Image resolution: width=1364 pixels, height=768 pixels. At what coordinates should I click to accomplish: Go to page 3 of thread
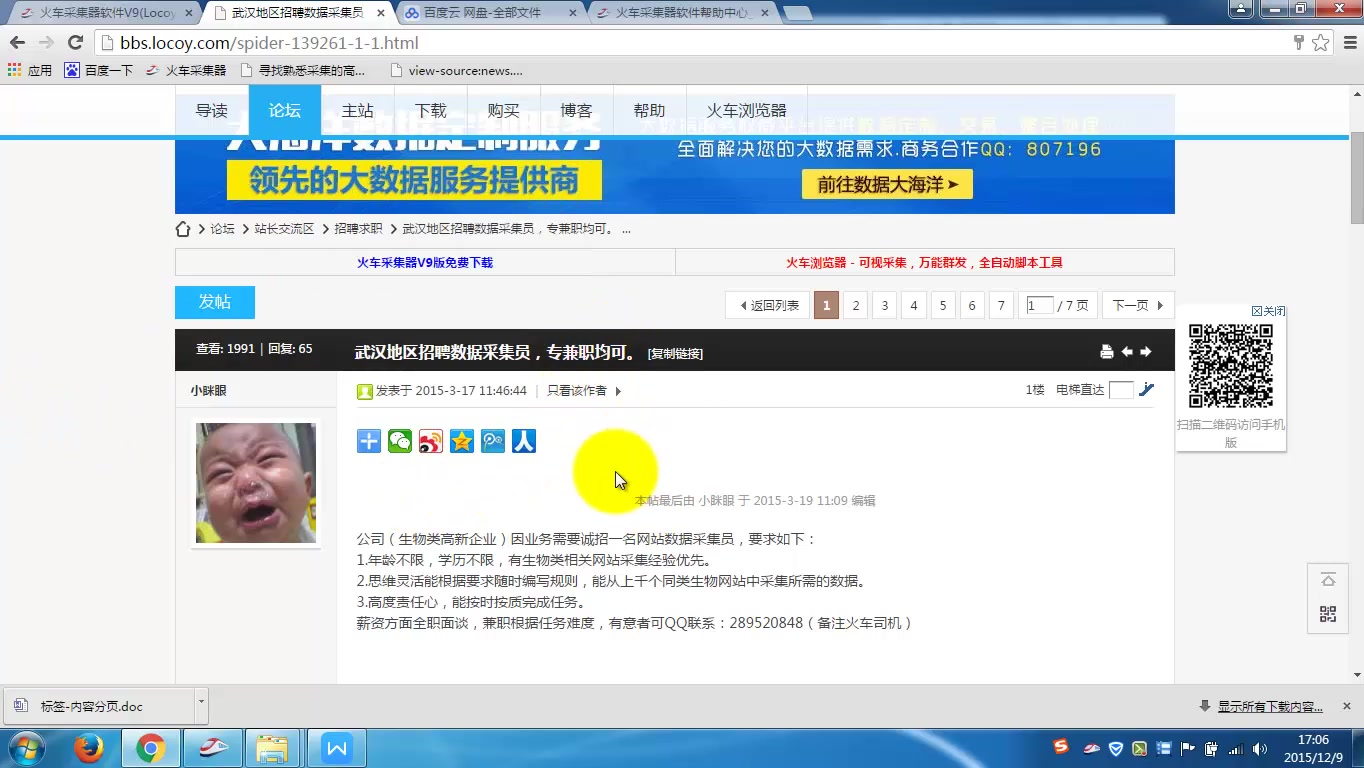point(884,305)
